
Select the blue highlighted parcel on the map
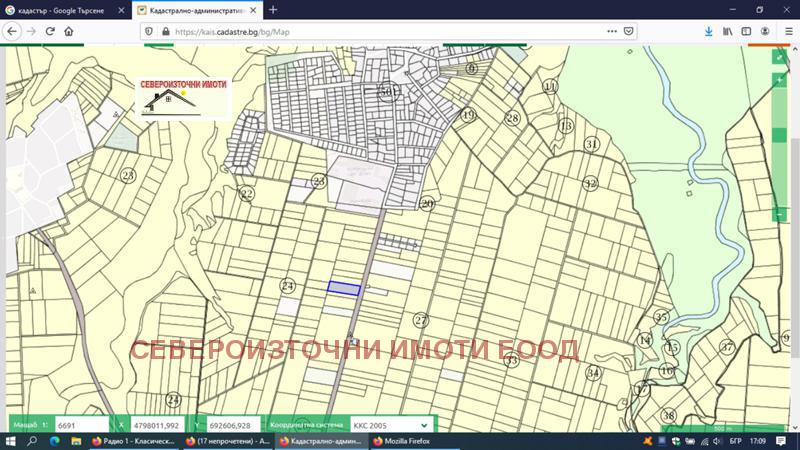(344, 288)
